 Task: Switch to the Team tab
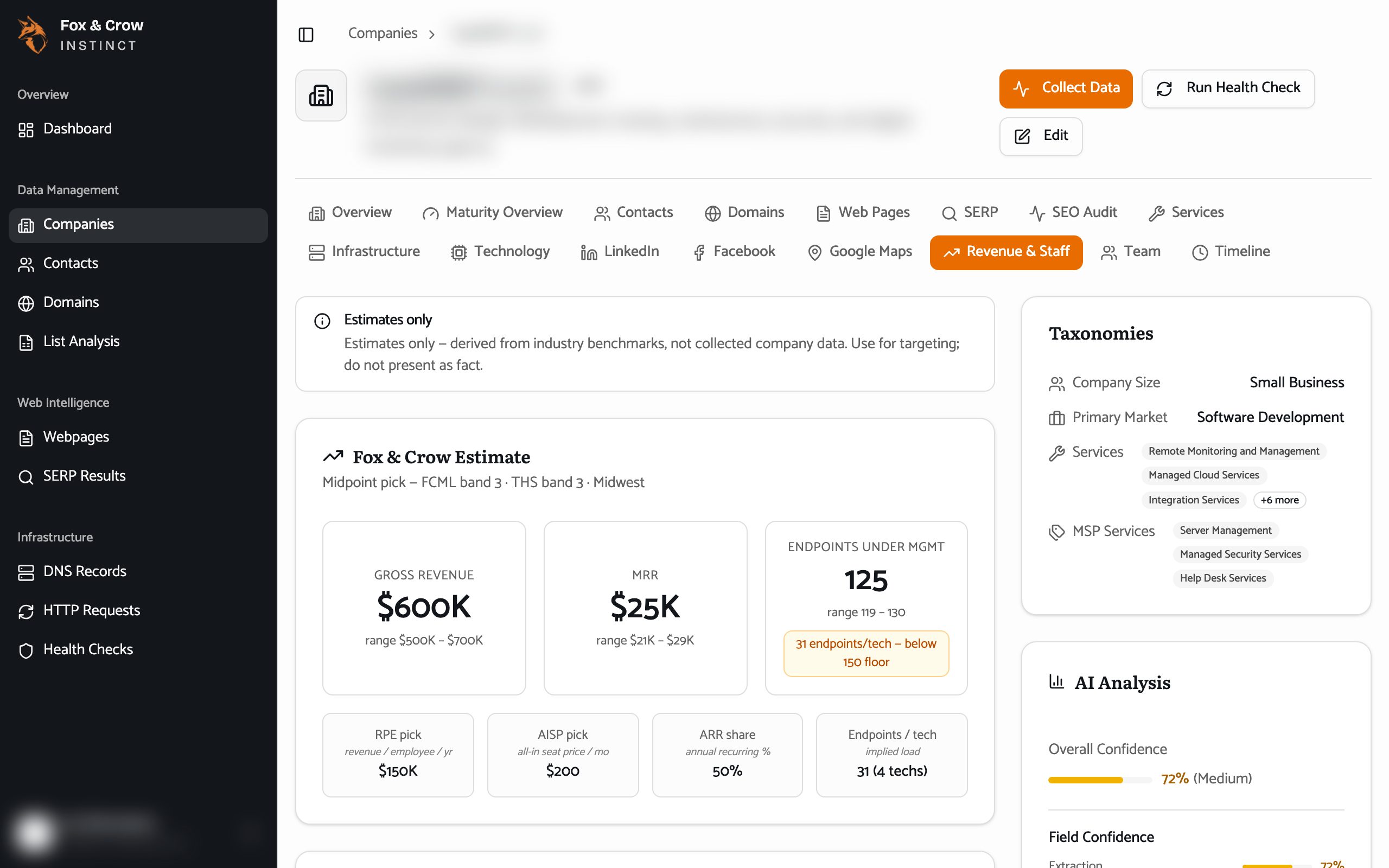pyautogui.click(x=1131, y=252)
